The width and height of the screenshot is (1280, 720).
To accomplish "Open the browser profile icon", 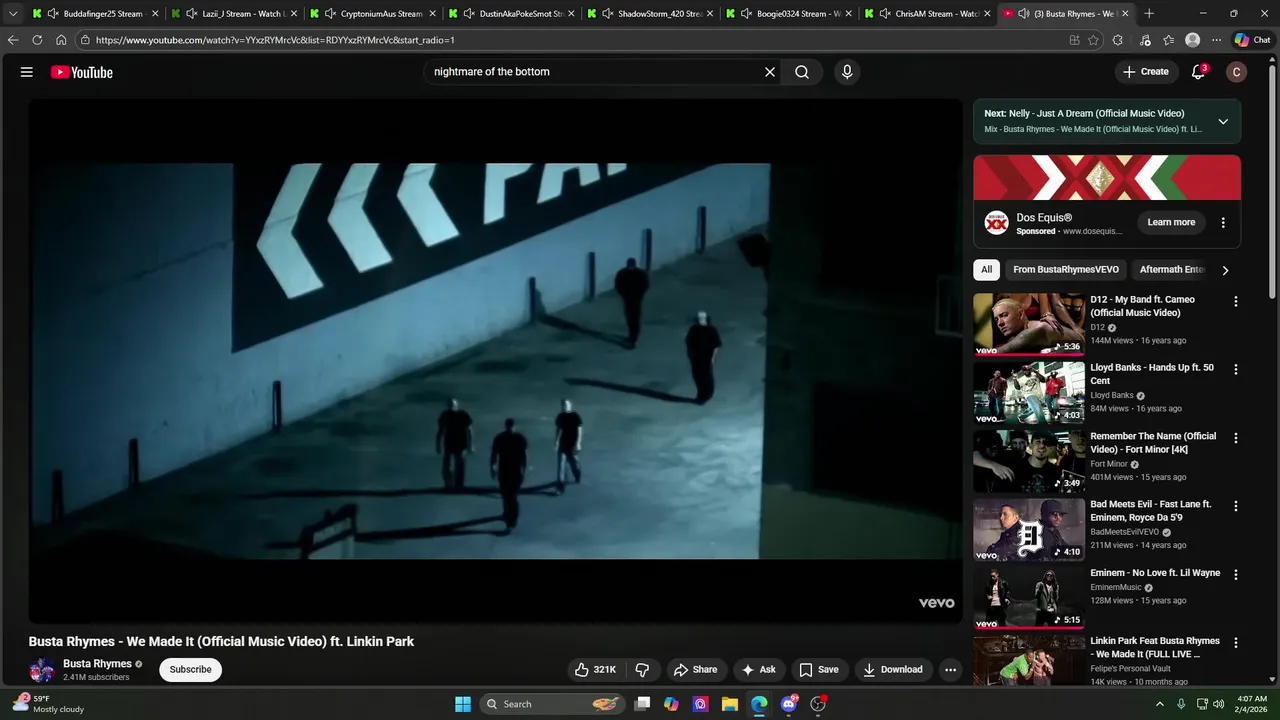I will 1192,40.
